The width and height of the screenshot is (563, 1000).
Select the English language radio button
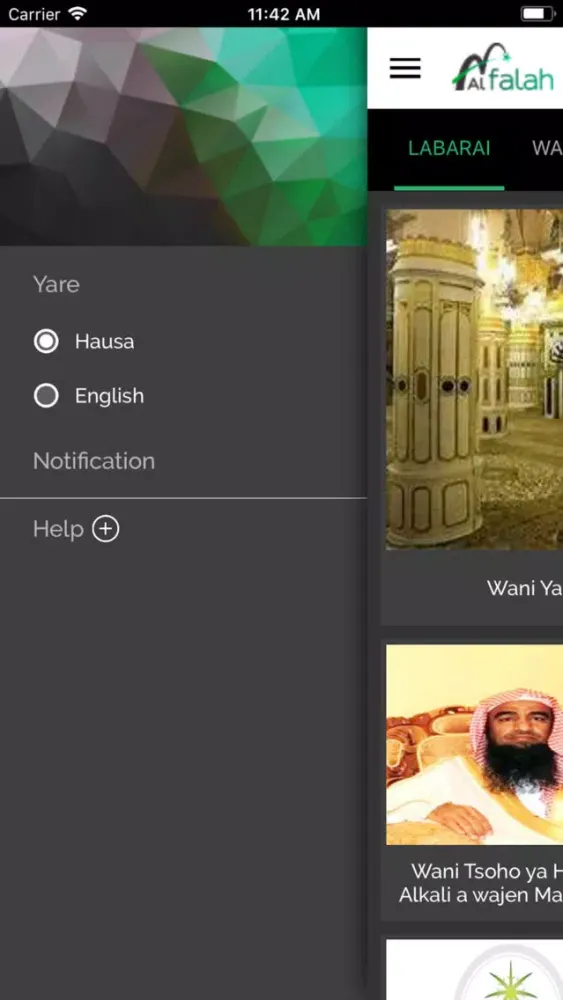(46, 396)
